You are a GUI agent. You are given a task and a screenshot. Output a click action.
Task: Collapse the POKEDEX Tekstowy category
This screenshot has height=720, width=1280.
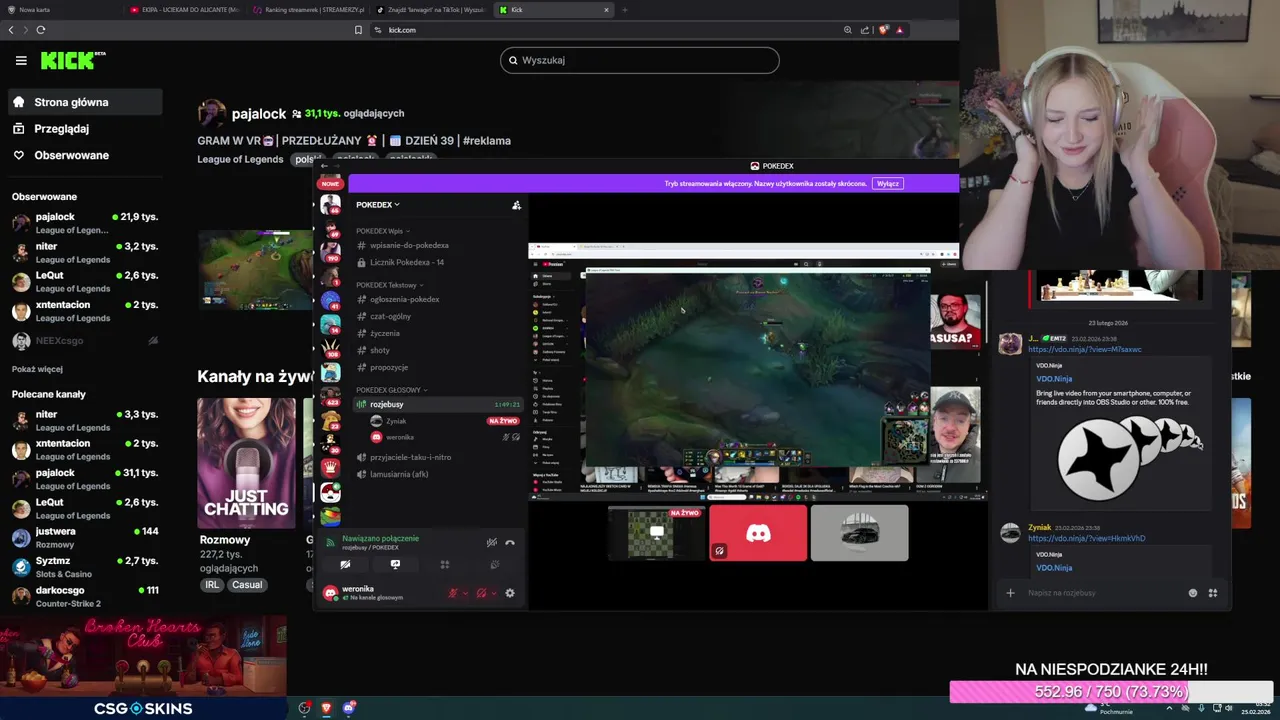[389, 285]
